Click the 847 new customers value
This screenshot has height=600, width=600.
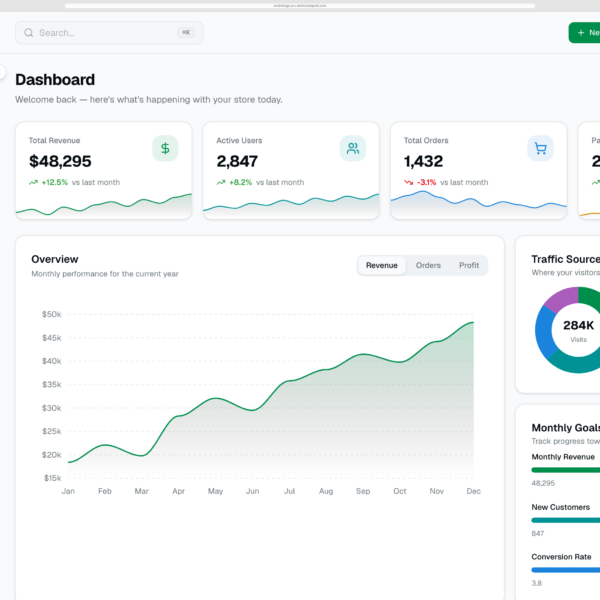538,533
